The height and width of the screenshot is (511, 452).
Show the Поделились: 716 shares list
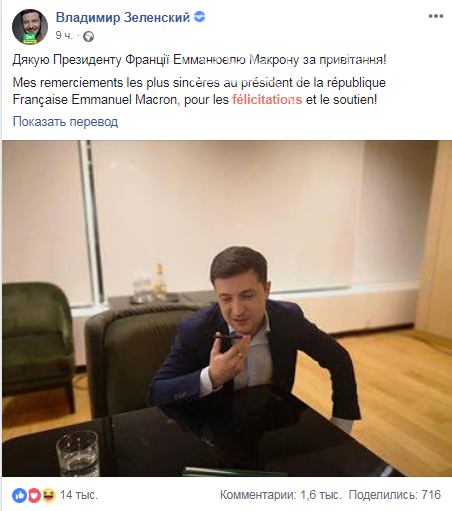(395, 495)
